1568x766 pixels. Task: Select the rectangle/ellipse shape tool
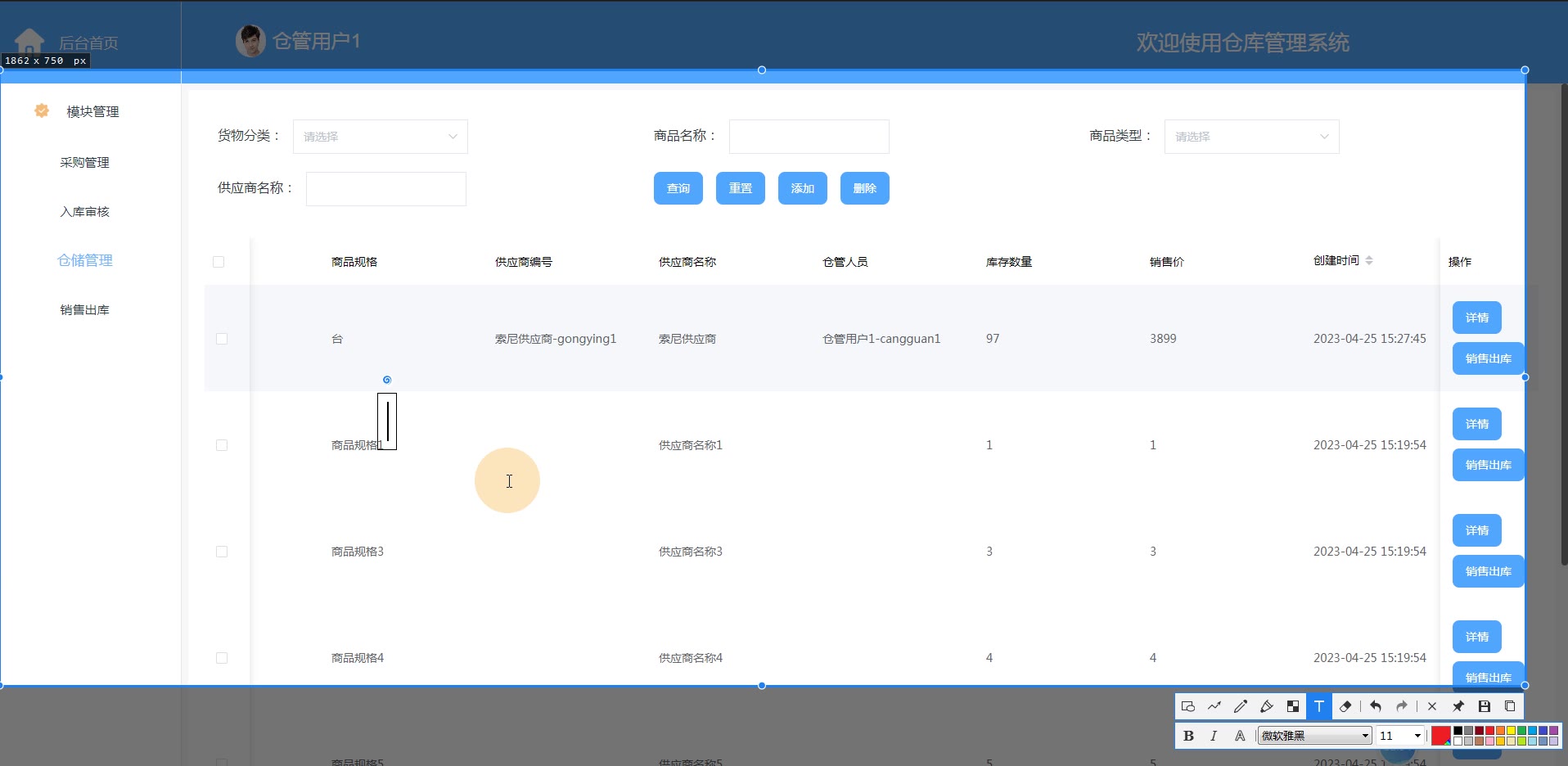pos(1188,706)
